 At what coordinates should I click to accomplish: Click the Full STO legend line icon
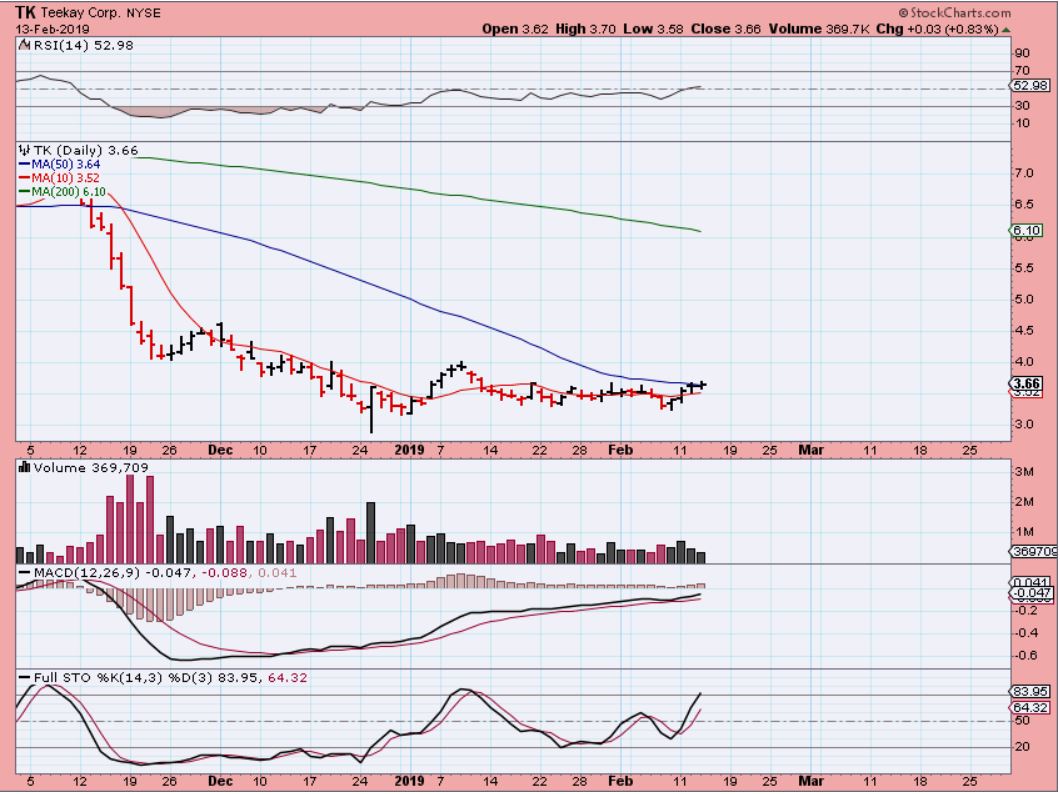click(x=24, y=677)
